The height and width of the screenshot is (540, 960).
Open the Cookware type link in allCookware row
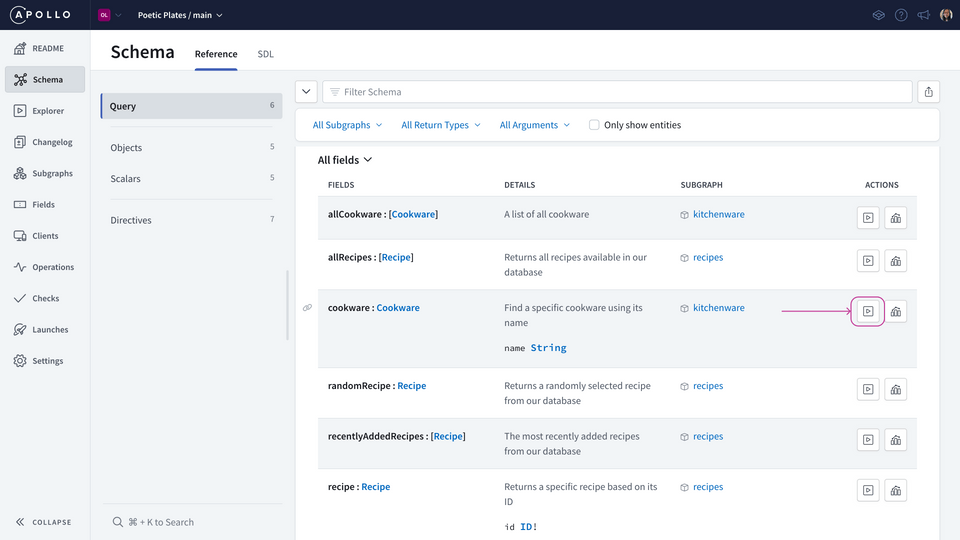tap(413, 214)
